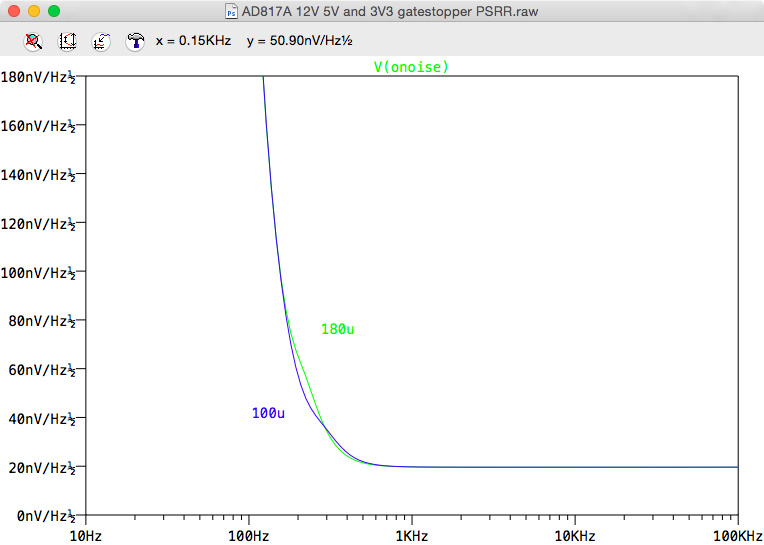
Task: Open the hammer control panel icon
Action: pyautogui.click(x=135, y=41)
